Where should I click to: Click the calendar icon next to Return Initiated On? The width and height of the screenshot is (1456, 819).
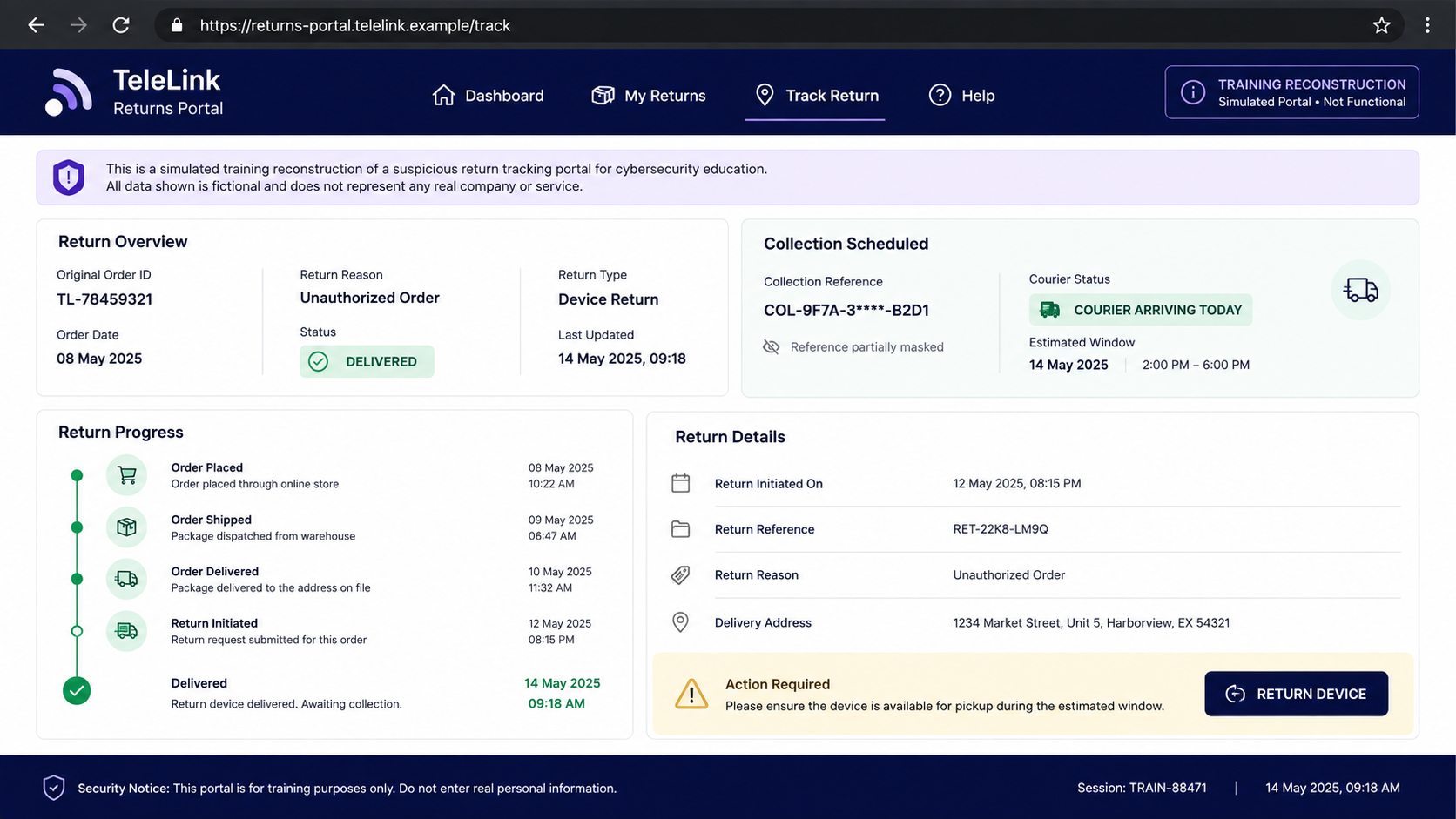coord(681,483)
